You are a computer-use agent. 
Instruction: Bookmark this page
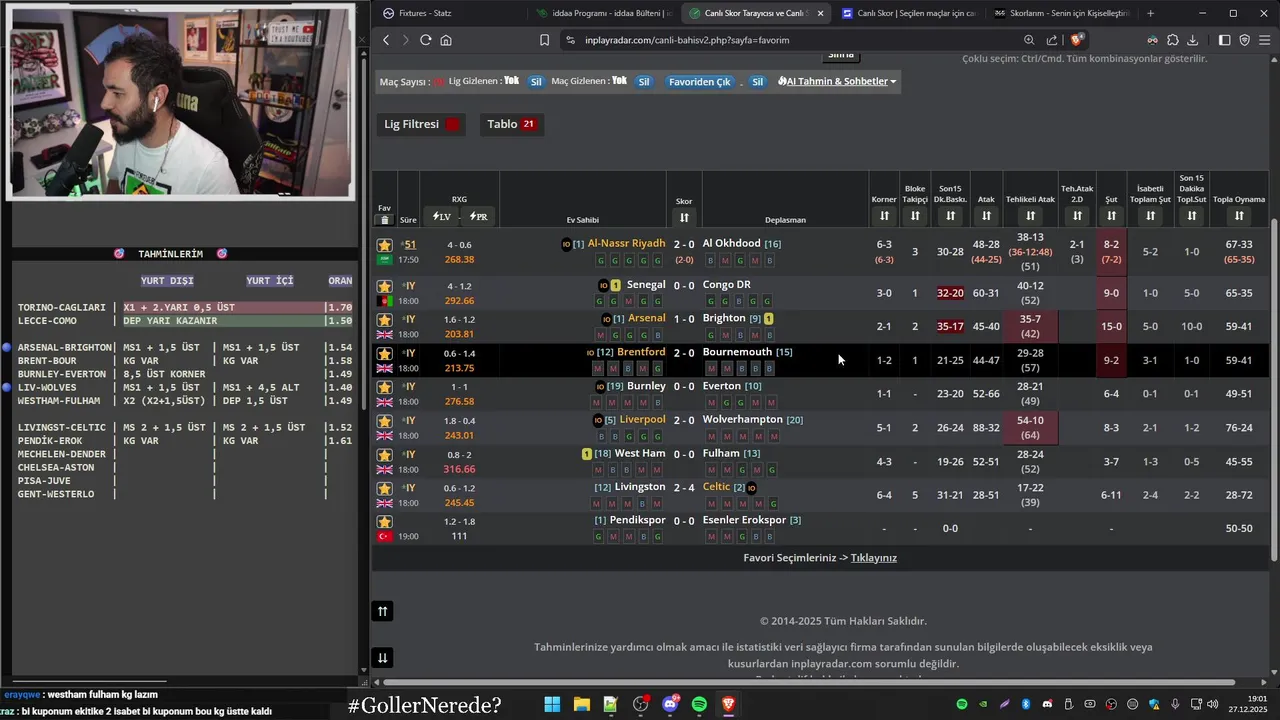[x=544, y=40]
